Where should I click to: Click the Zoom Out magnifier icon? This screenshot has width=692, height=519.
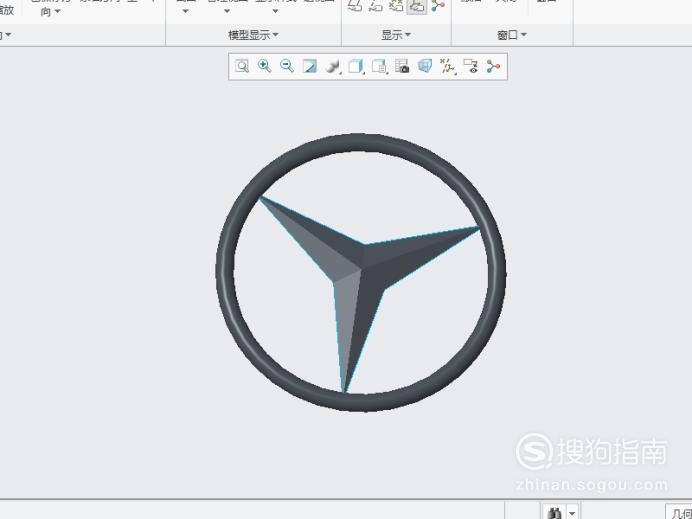287,67
